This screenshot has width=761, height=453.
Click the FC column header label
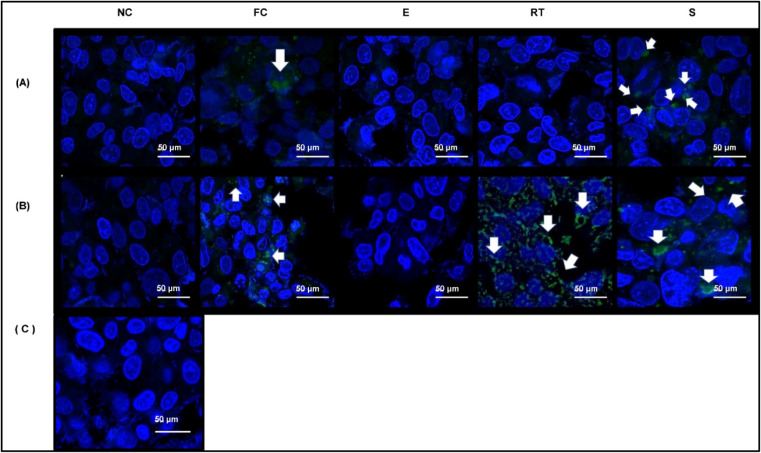261,13
